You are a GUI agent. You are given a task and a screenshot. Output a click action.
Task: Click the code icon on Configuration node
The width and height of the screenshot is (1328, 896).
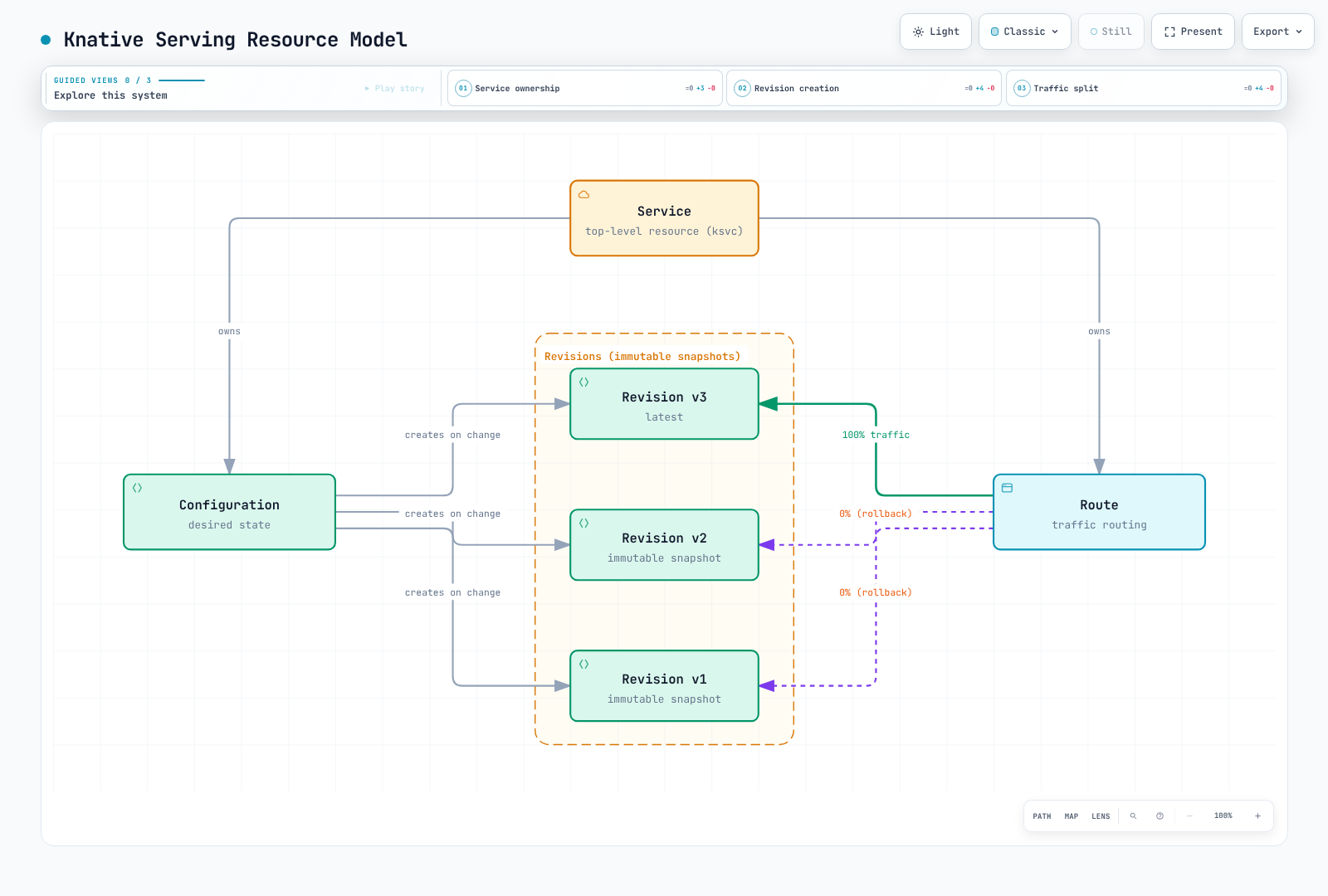point(137,488)
